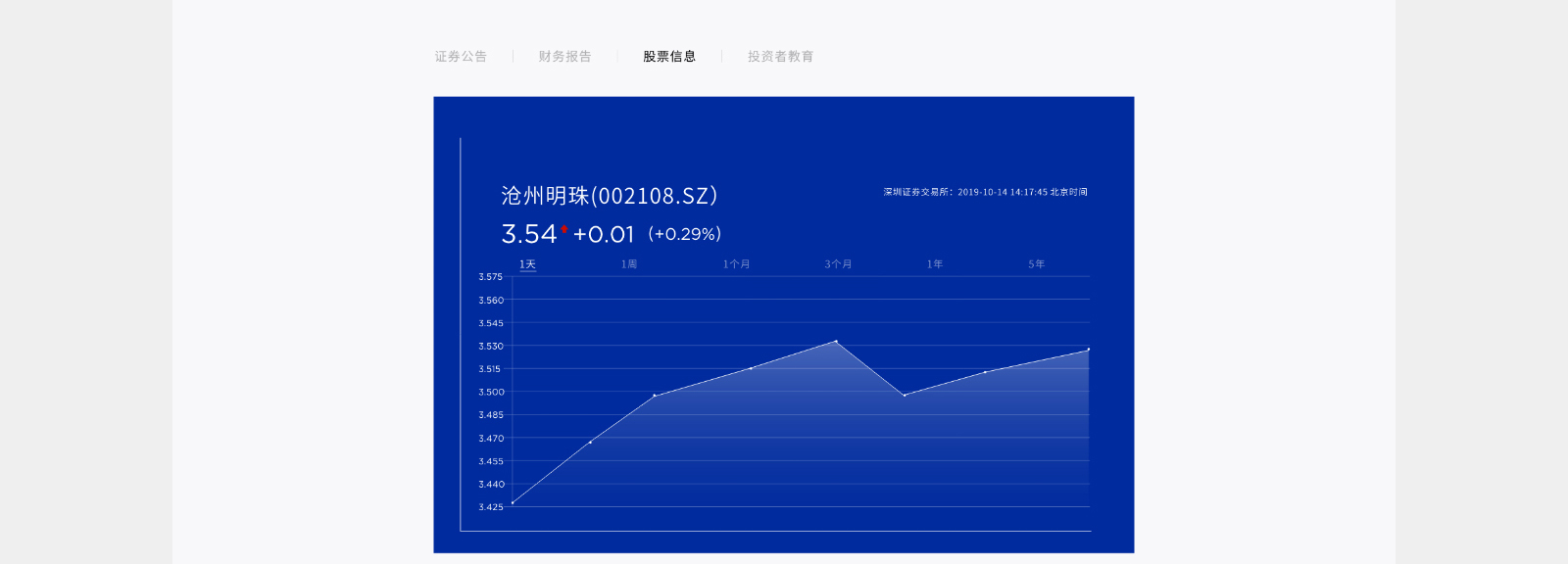The width and height of the screenshot is (1568, 564).
Task: Go to the 投资者教育 tab
Action: coord(780,57)
